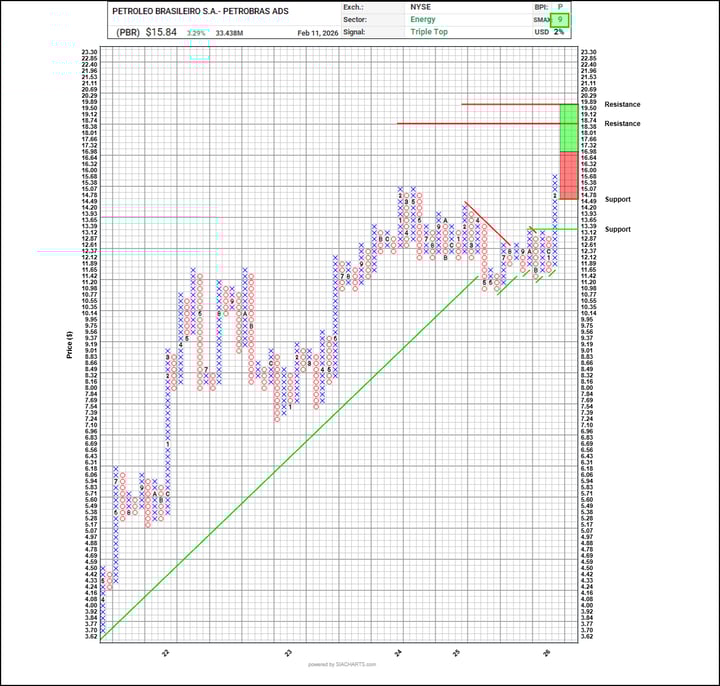Click the BPI value P

pos(560,7)
